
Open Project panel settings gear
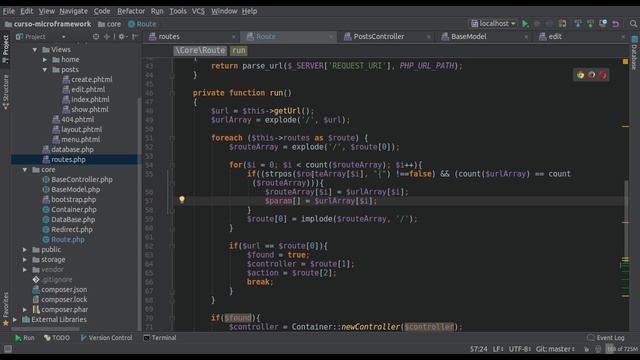[x=122, y=37]
